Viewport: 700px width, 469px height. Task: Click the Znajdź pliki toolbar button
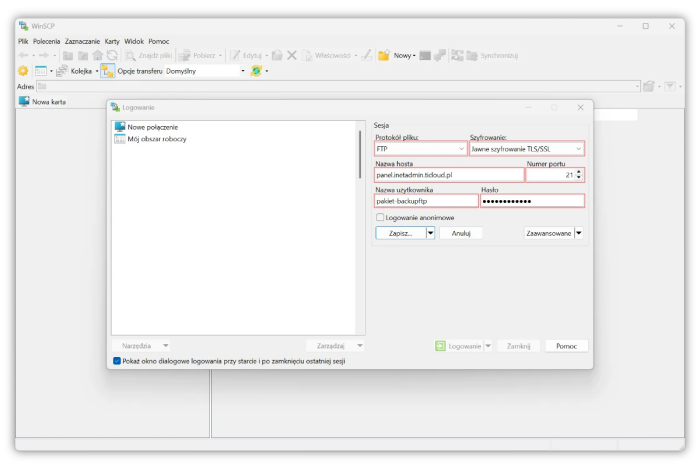[x=149, y=55]
